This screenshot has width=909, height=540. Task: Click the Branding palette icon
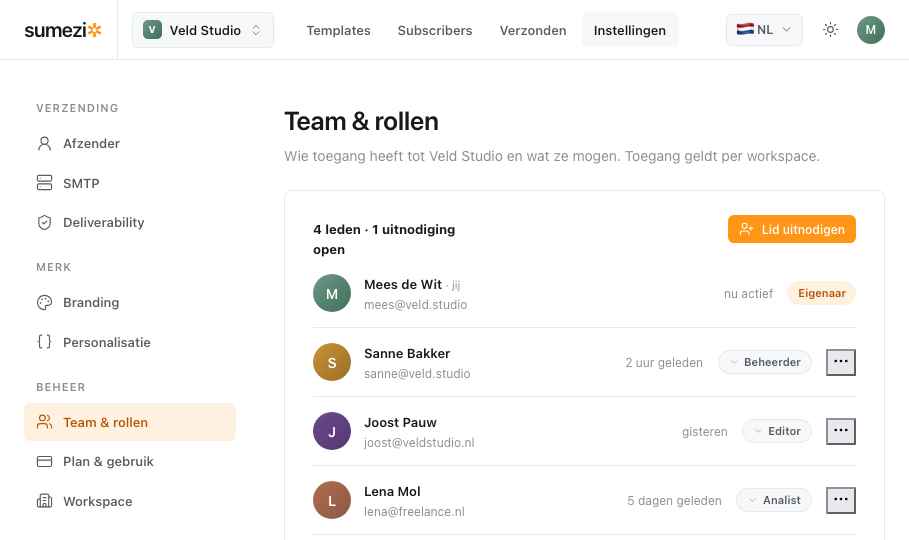coord(45,303)
